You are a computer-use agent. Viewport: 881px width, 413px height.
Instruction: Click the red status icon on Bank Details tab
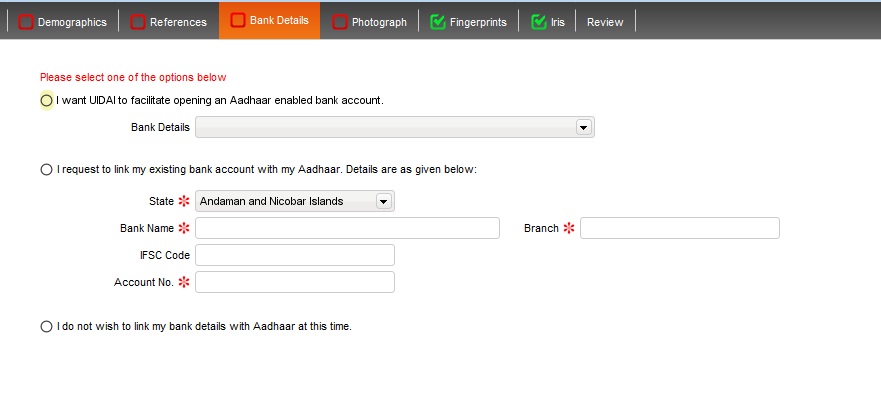238,20
